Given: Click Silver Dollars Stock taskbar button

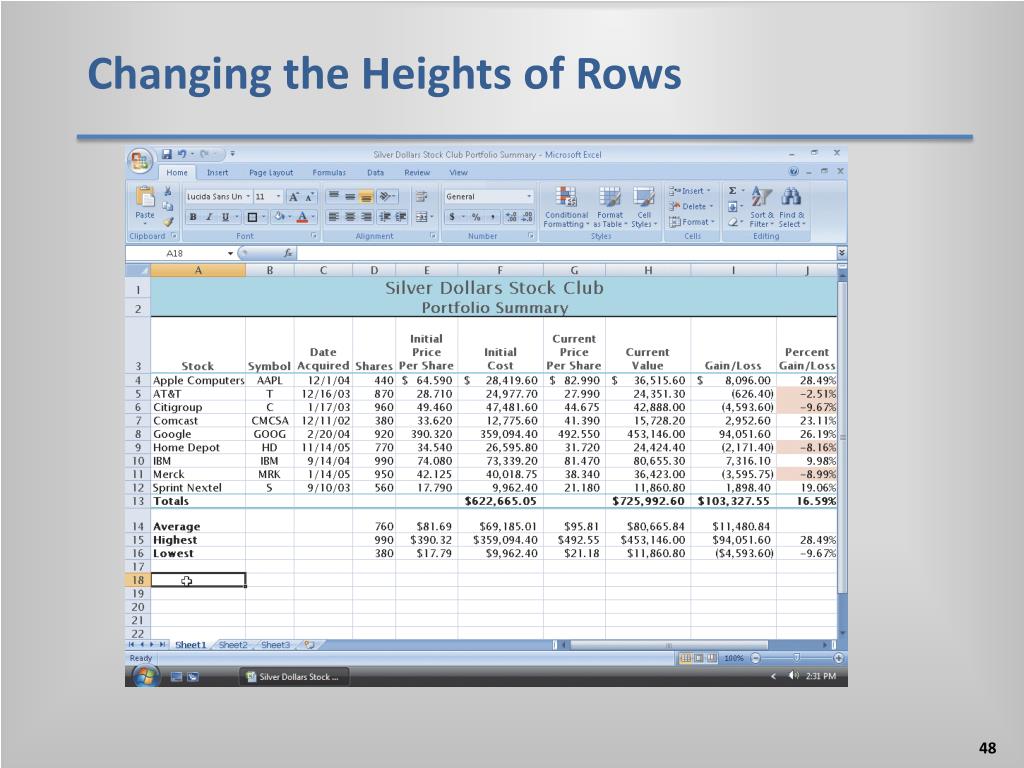Looking at the screenshot, I should tap(294, 677).
